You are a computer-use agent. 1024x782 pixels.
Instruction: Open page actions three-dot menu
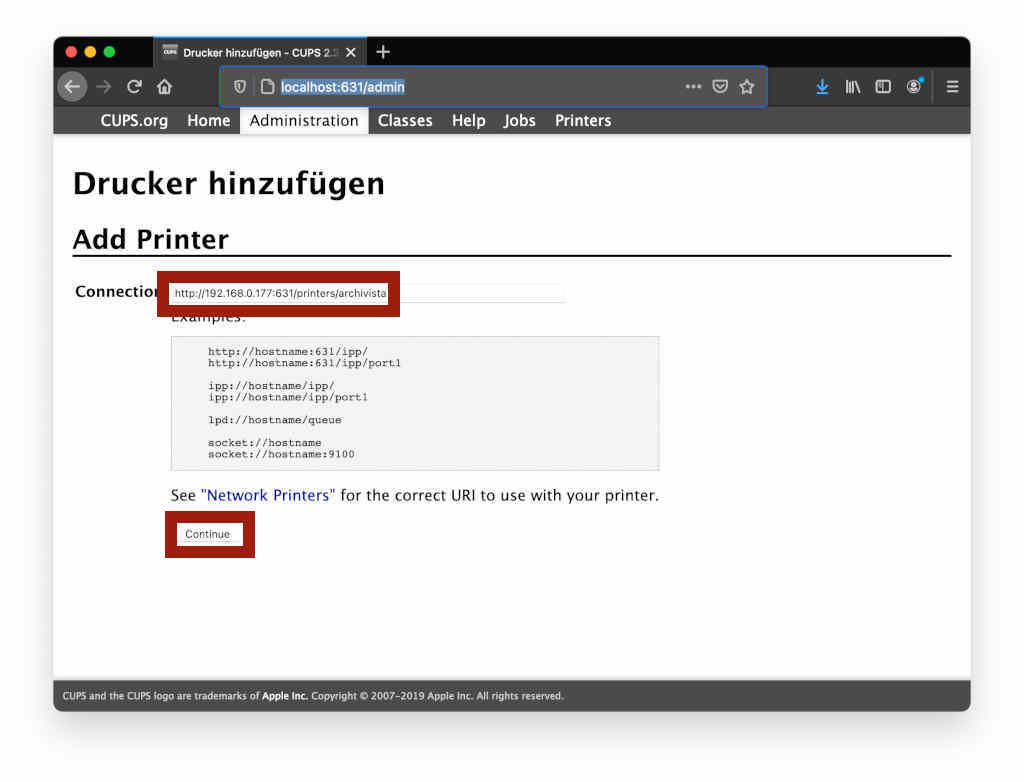point(693,86)
